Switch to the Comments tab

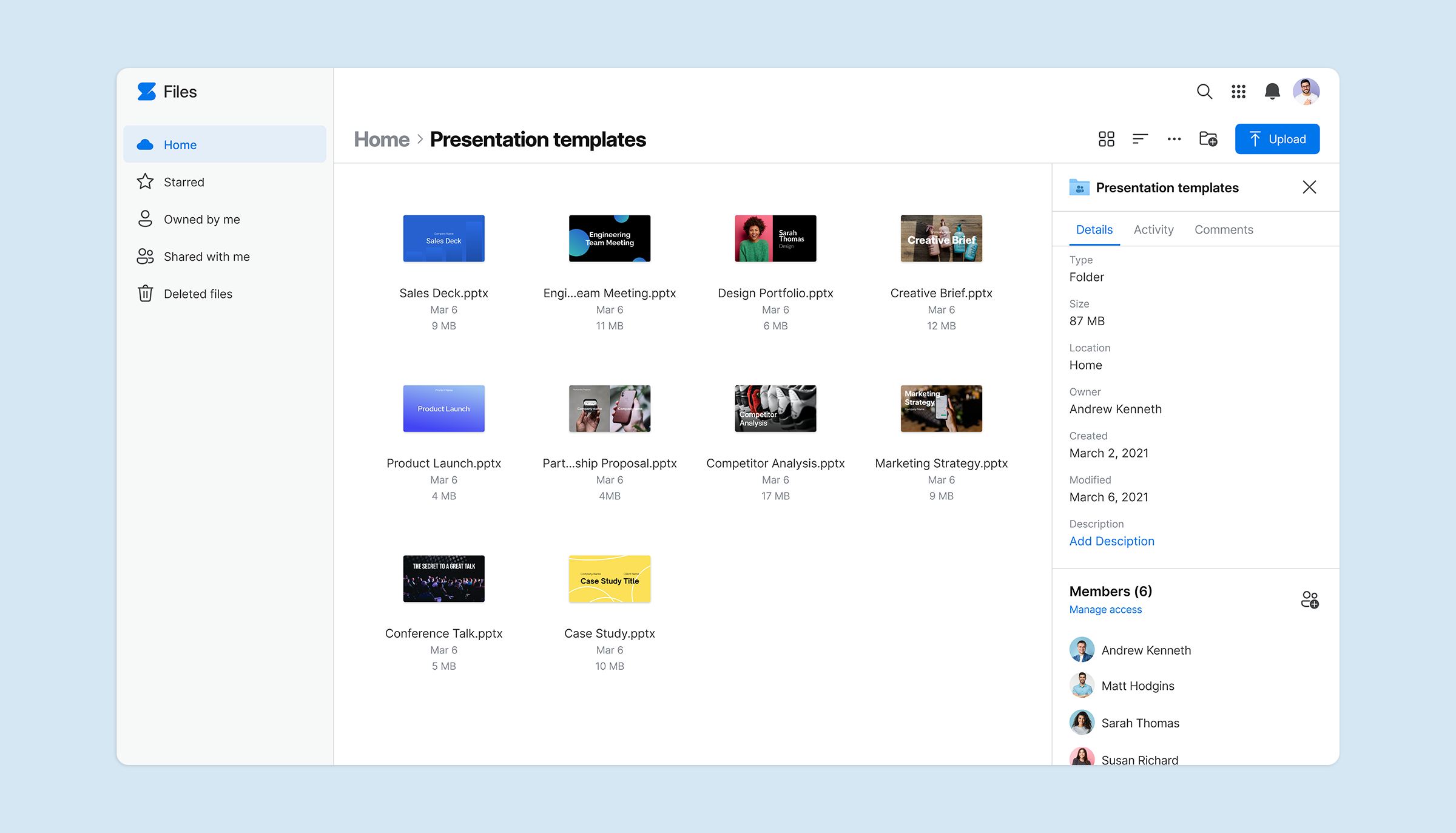(x=1224, y=229)
